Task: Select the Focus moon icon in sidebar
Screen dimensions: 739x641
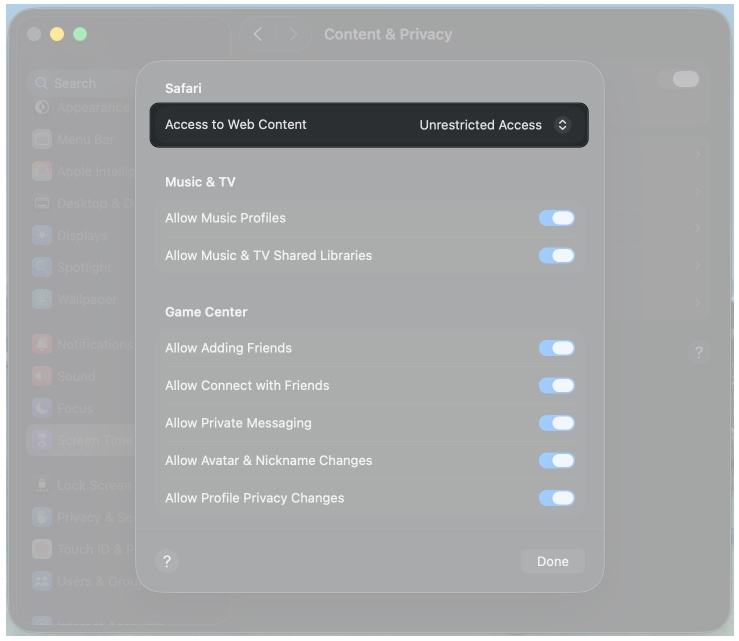Action: click(x=42, y=408)
